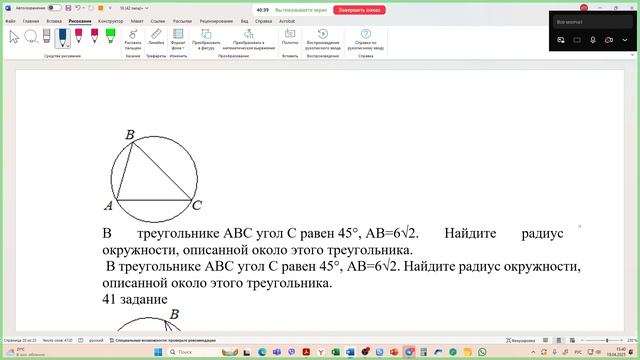Click the share screen icon in meeting panel

pyautogui.click(x=561, y=40)
